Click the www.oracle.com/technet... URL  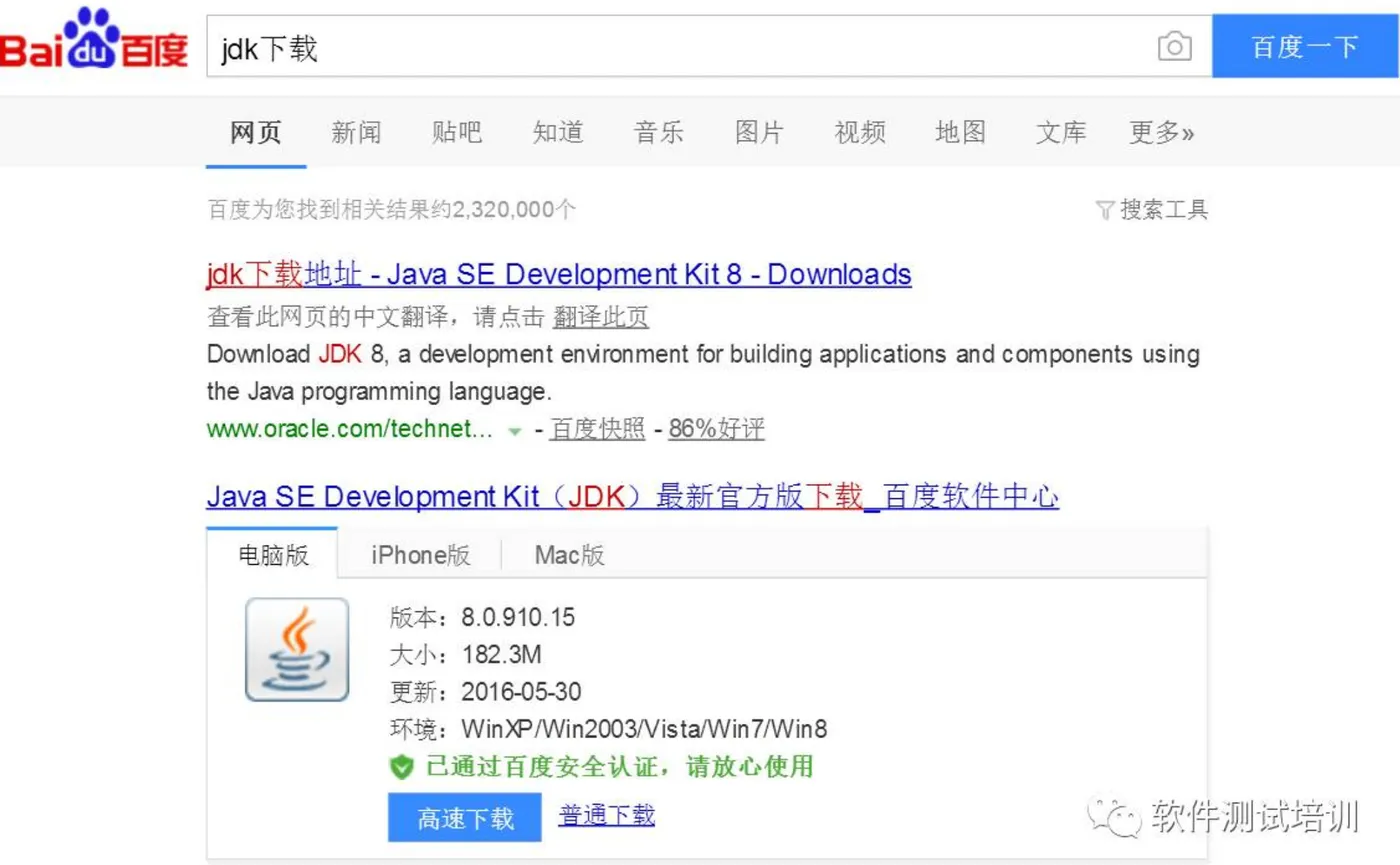350,430
